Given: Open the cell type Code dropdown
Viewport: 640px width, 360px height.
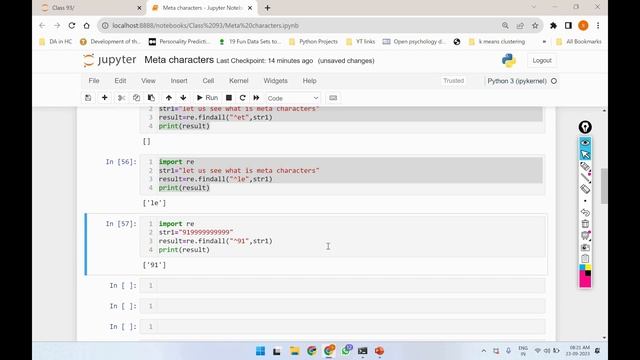Looking at the screenshot, I should coord(293,98).
